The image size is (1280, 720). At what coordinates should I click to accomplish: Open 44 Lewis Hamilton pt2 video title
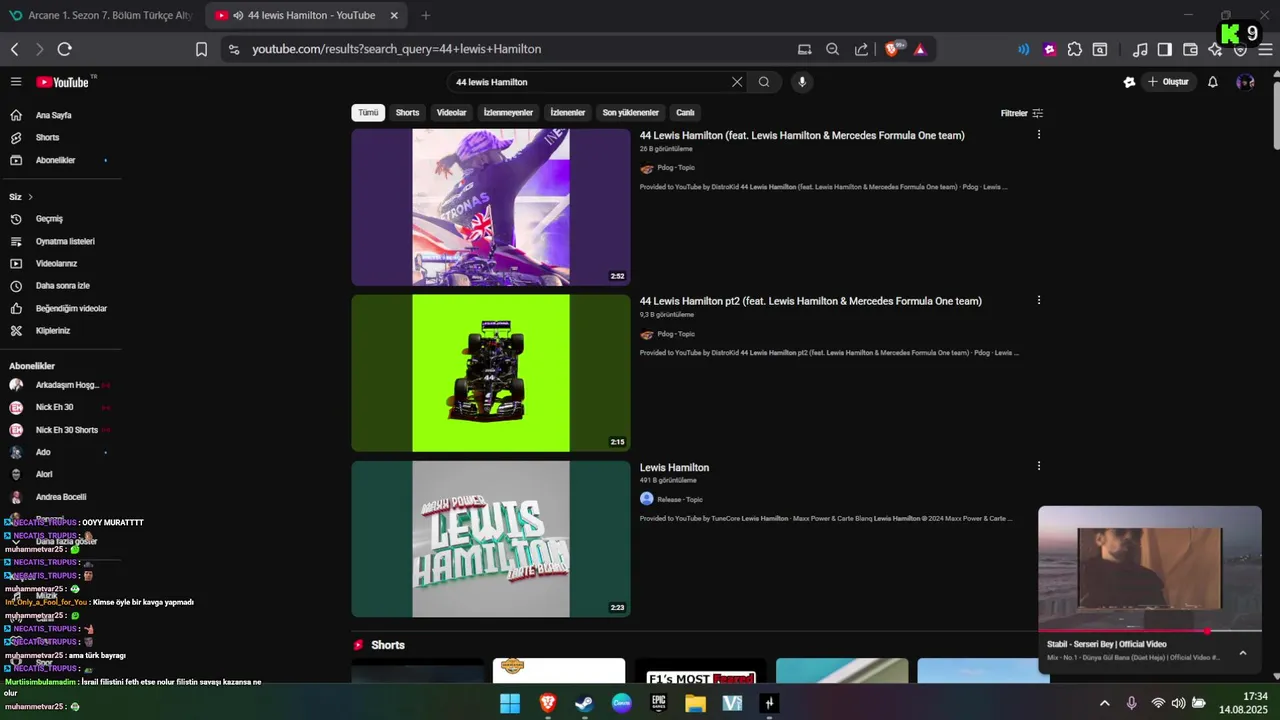810,301
